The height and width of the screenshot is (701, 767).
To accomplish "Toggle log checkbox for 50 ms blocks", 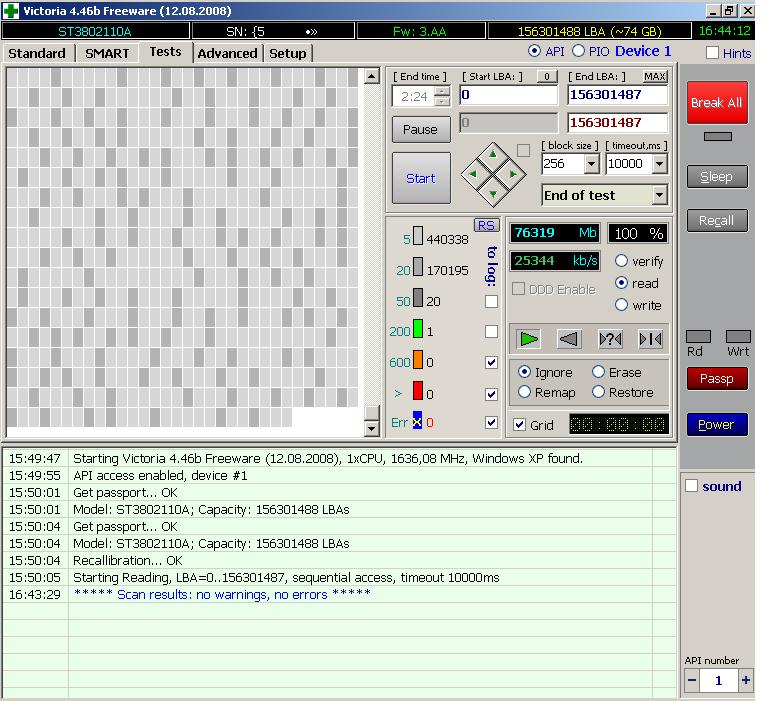I will click(491, 301).
